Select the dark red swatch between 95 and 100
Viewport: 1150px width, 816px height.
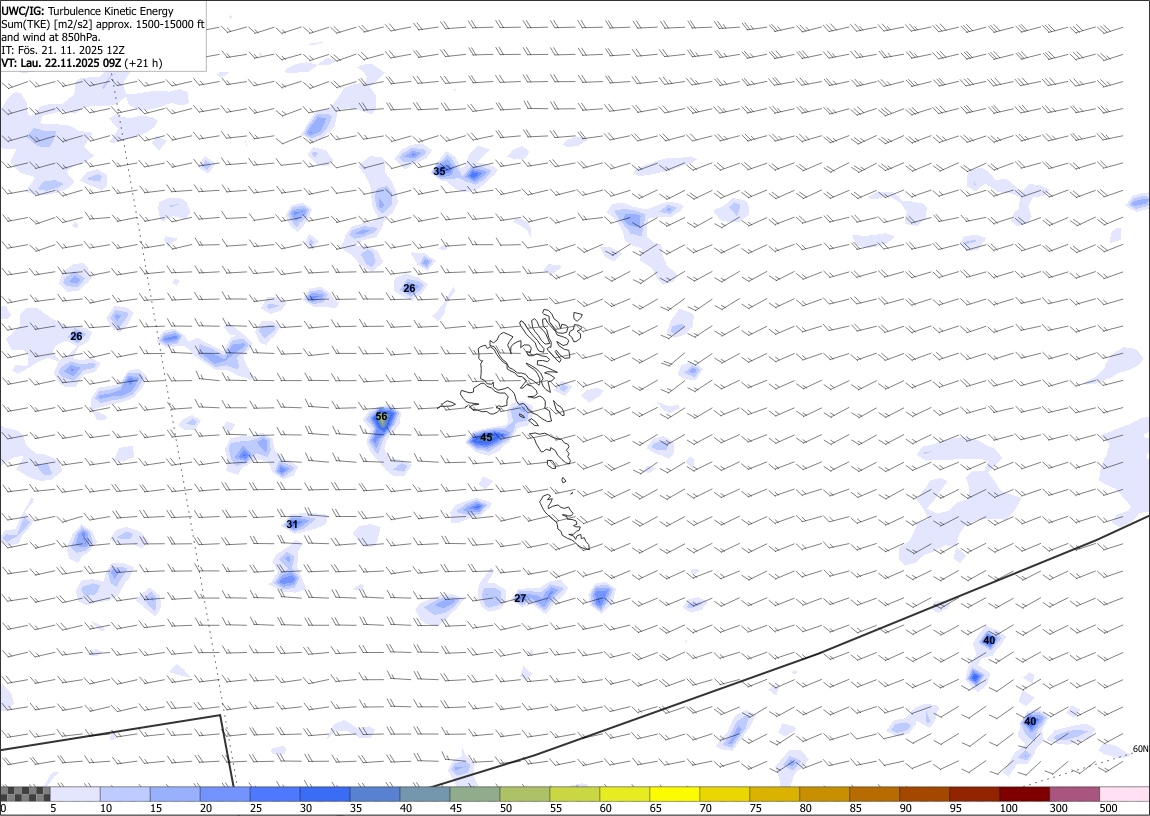(973, 793)
